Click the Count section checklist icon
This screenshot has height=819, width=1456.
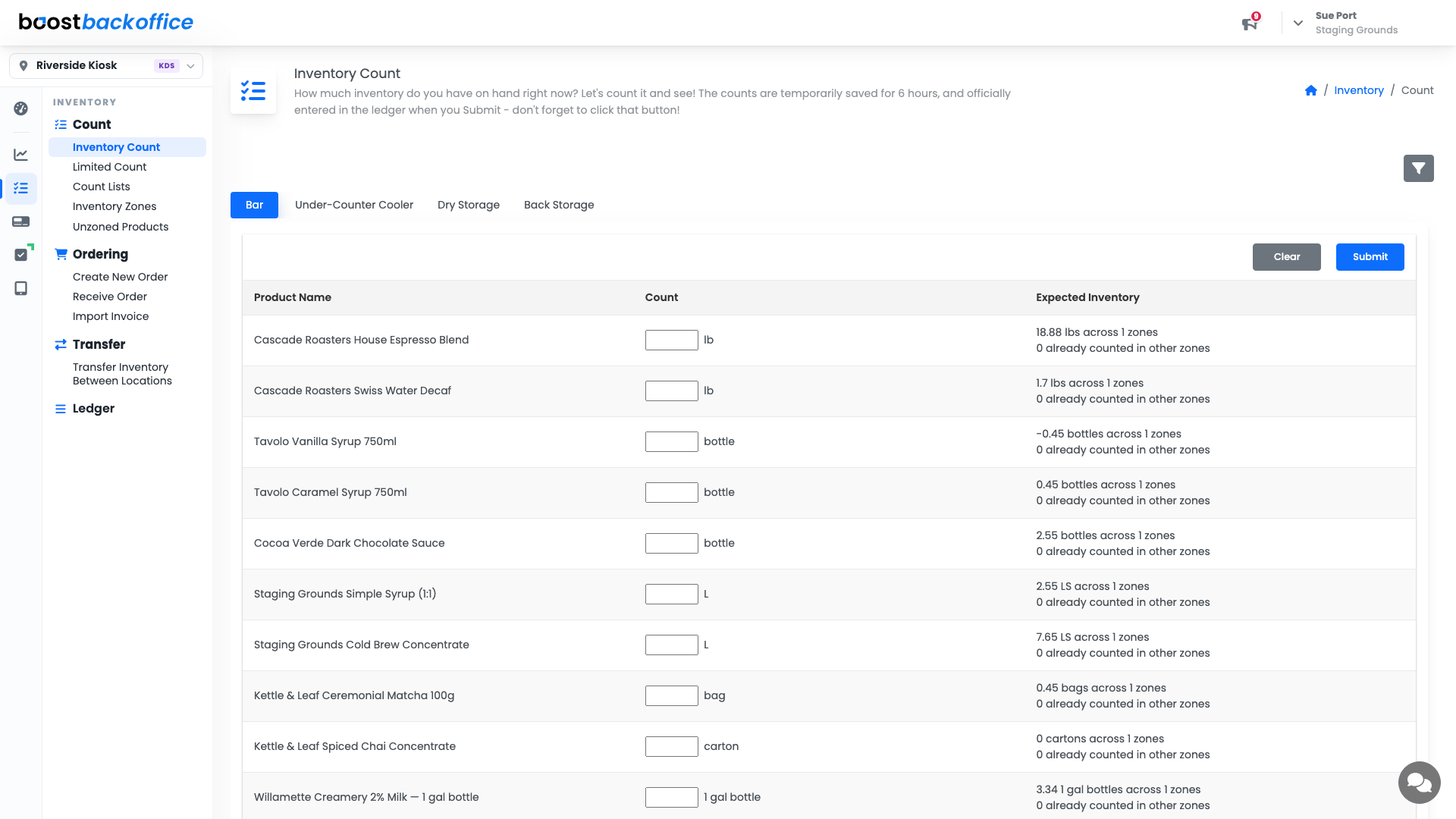coord(61,124)
